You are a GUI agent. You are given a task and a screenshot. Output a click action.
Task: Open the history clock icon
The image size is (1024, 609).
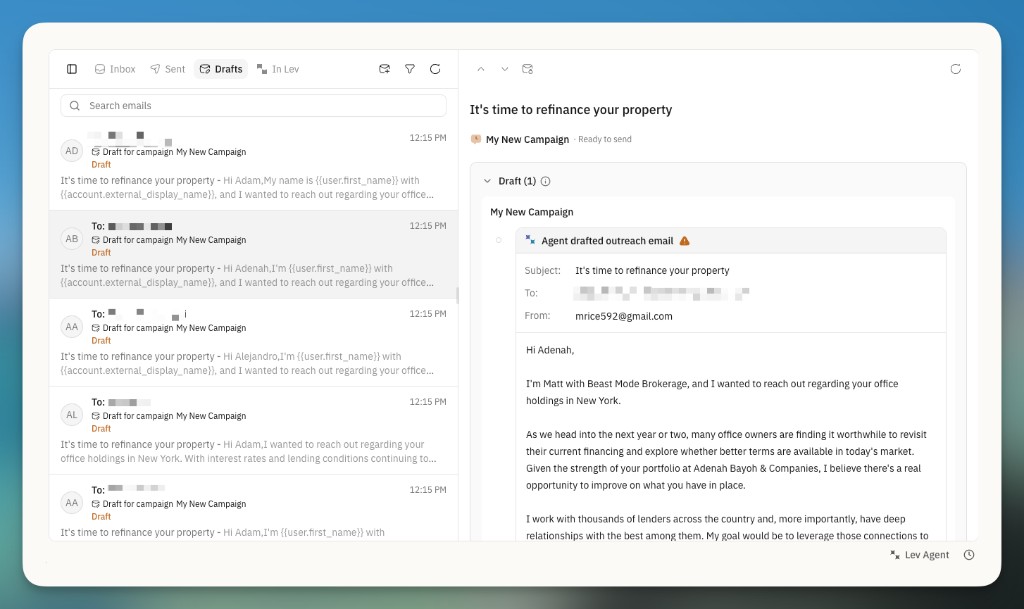point(969,555)
